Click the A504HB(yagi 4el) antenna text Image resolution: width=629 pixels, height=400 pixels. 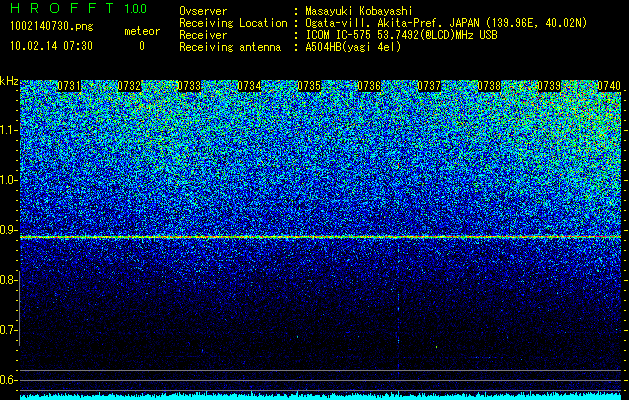353,47
